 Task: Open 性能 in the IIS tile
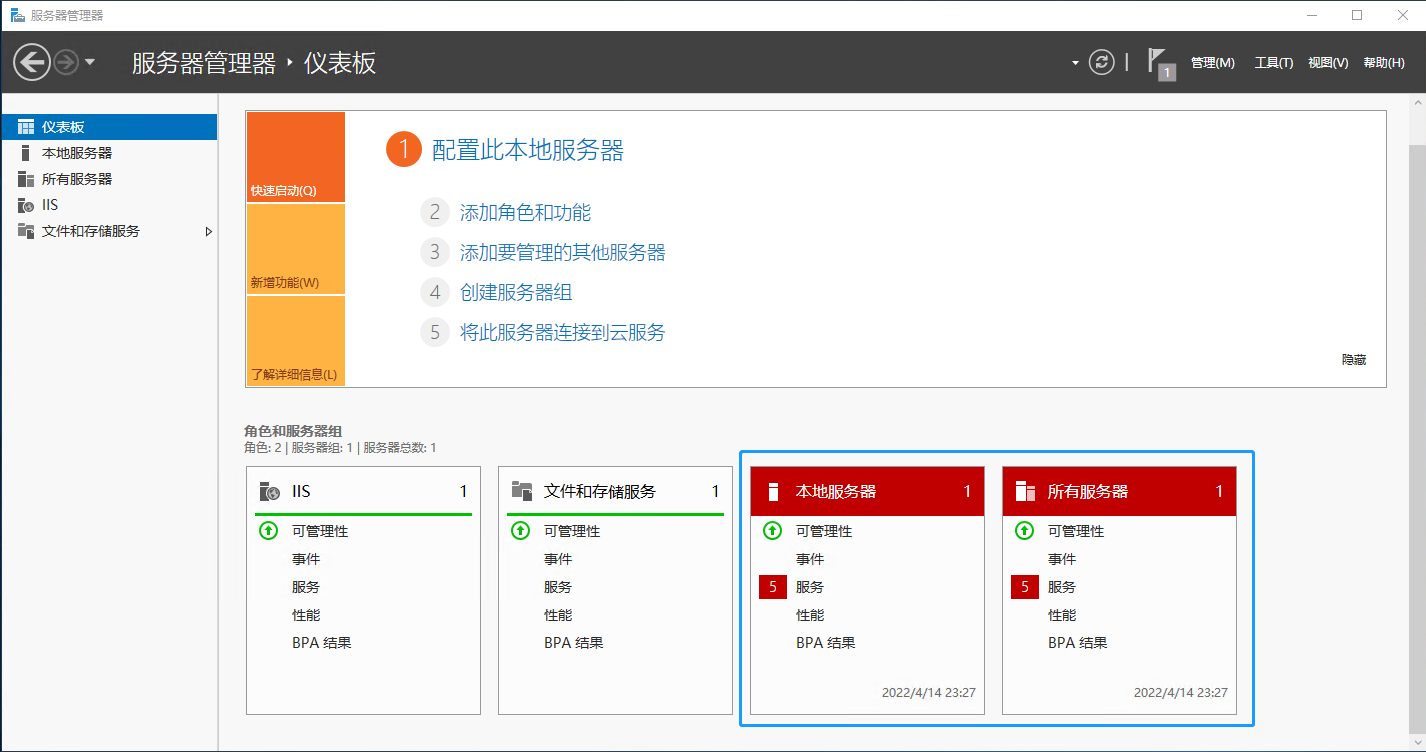point(306,615)
